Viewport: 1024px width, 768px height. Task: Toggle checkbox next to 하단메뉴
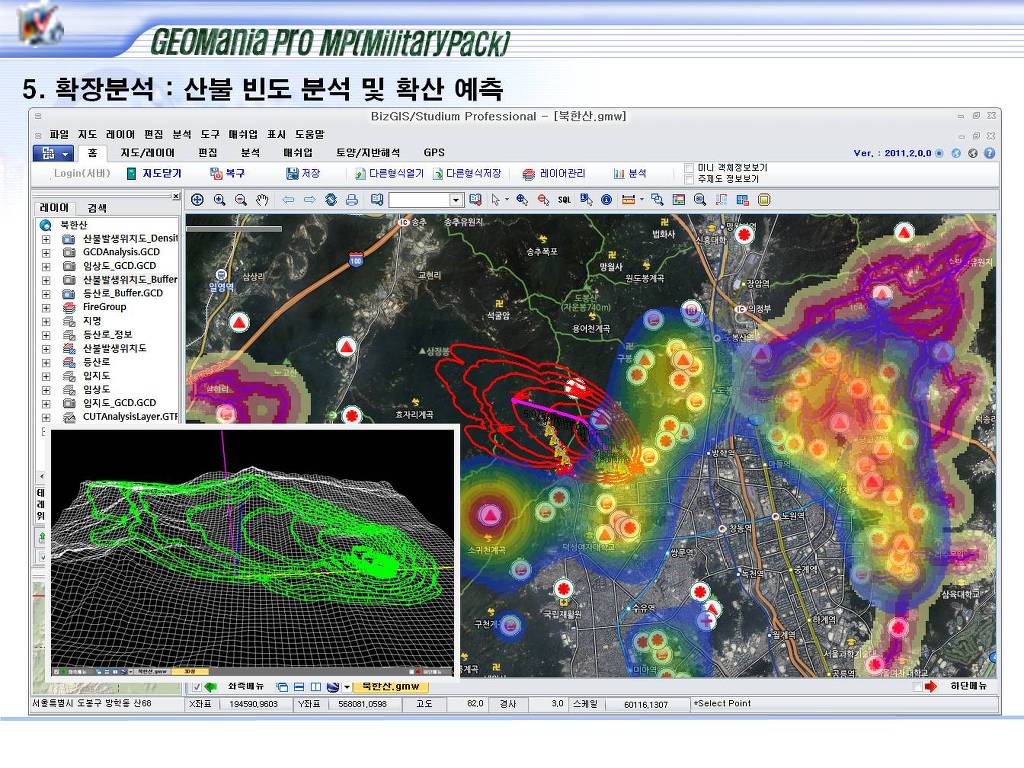[x=917, y=687]
